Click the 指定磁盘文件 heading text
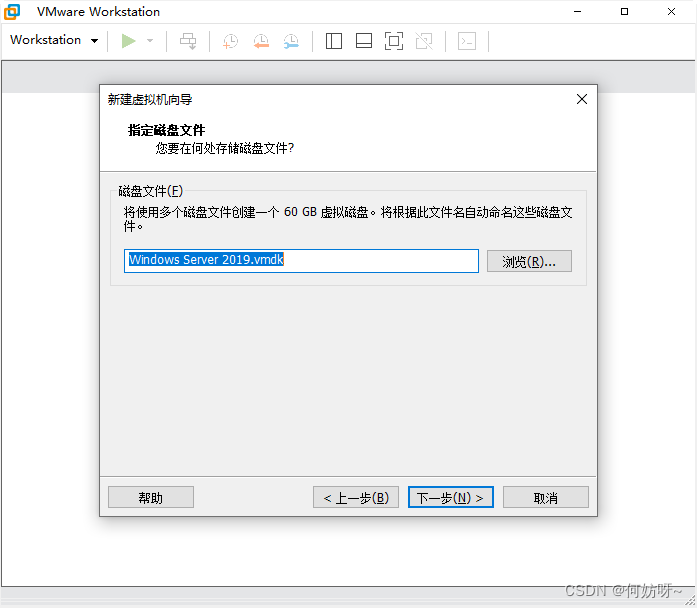The image size is (697, 608). pos(166,130)
